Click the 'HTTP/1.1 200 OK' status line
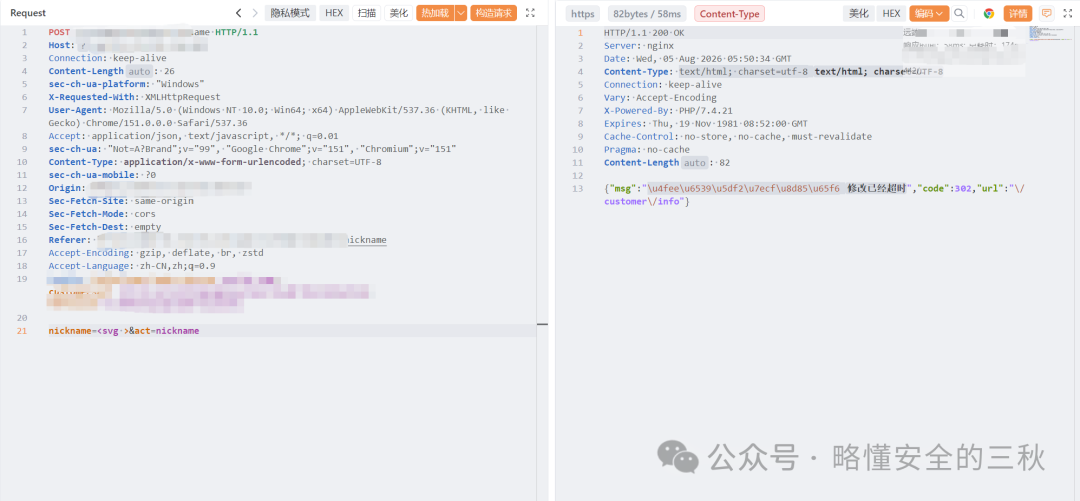The height and width of the screenshot is (501, 1080). pos(645,32)
